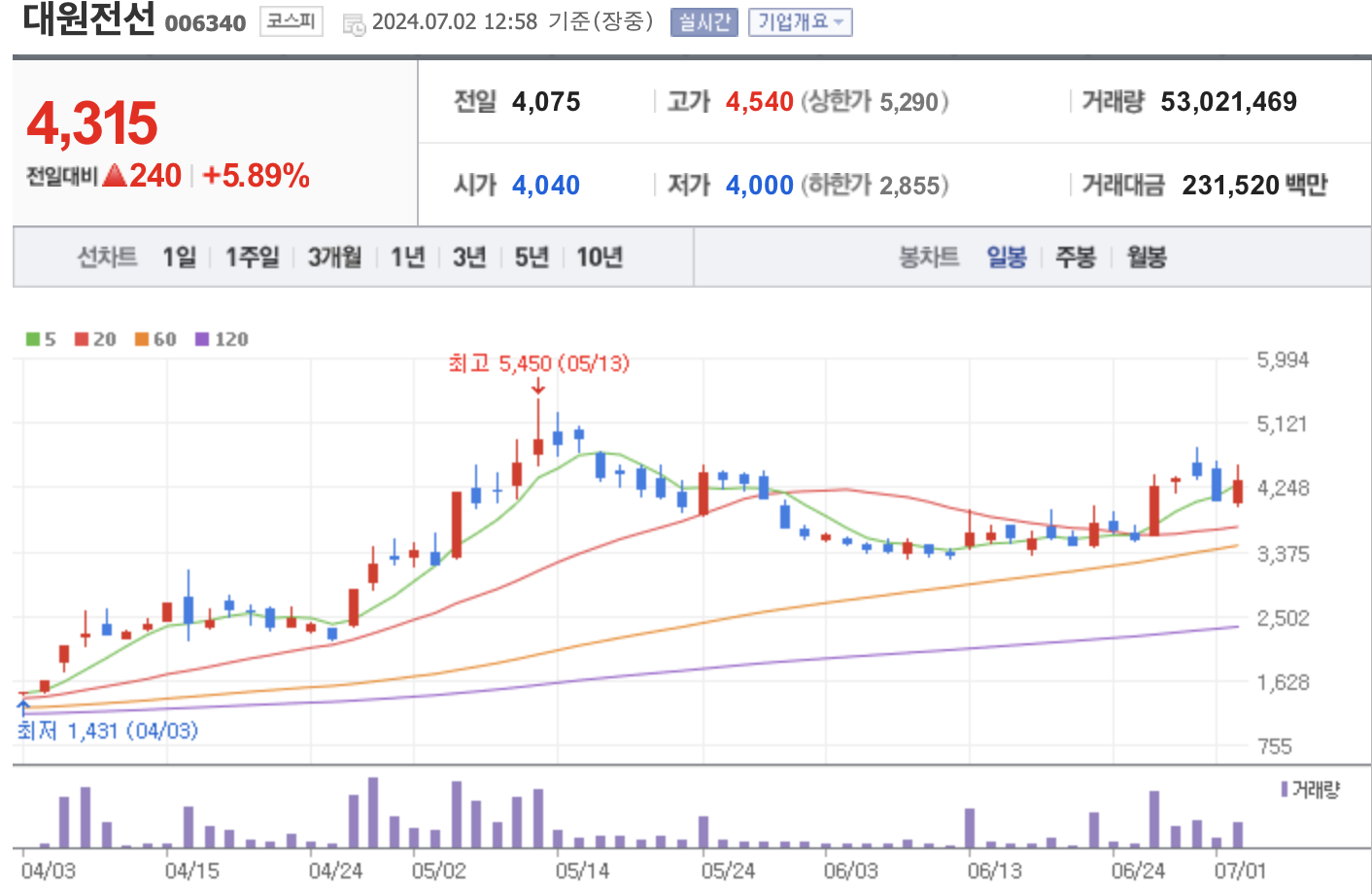Select the 3개월 line chart tab
The width and height of the screenshot is (1372, 894).
pyautogui.click(x=334, y=257)
